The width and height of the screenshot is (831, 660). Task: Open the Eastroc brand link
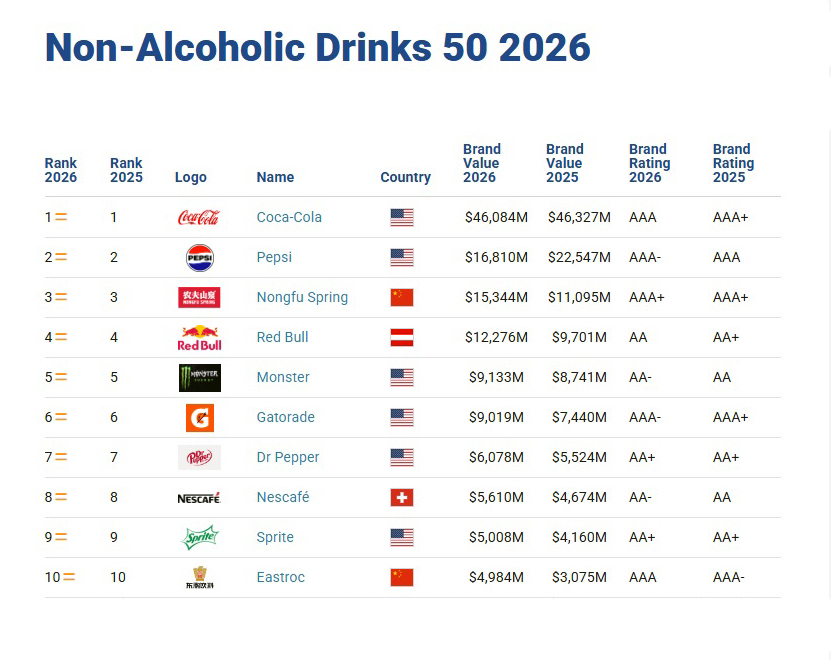click(281, 577)
